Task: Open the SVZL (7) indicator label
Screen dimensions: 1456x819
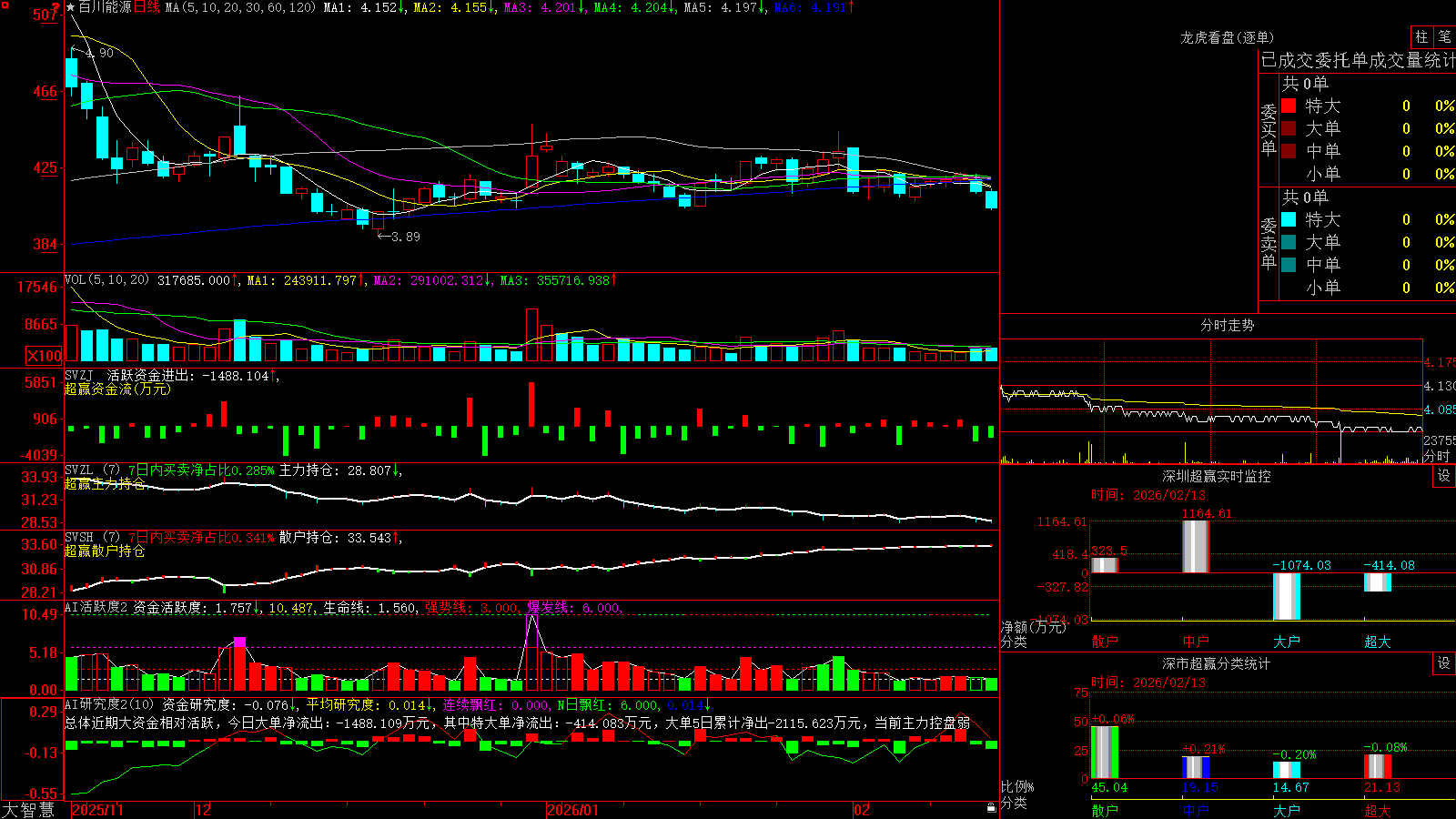Action: click(92, 470)
